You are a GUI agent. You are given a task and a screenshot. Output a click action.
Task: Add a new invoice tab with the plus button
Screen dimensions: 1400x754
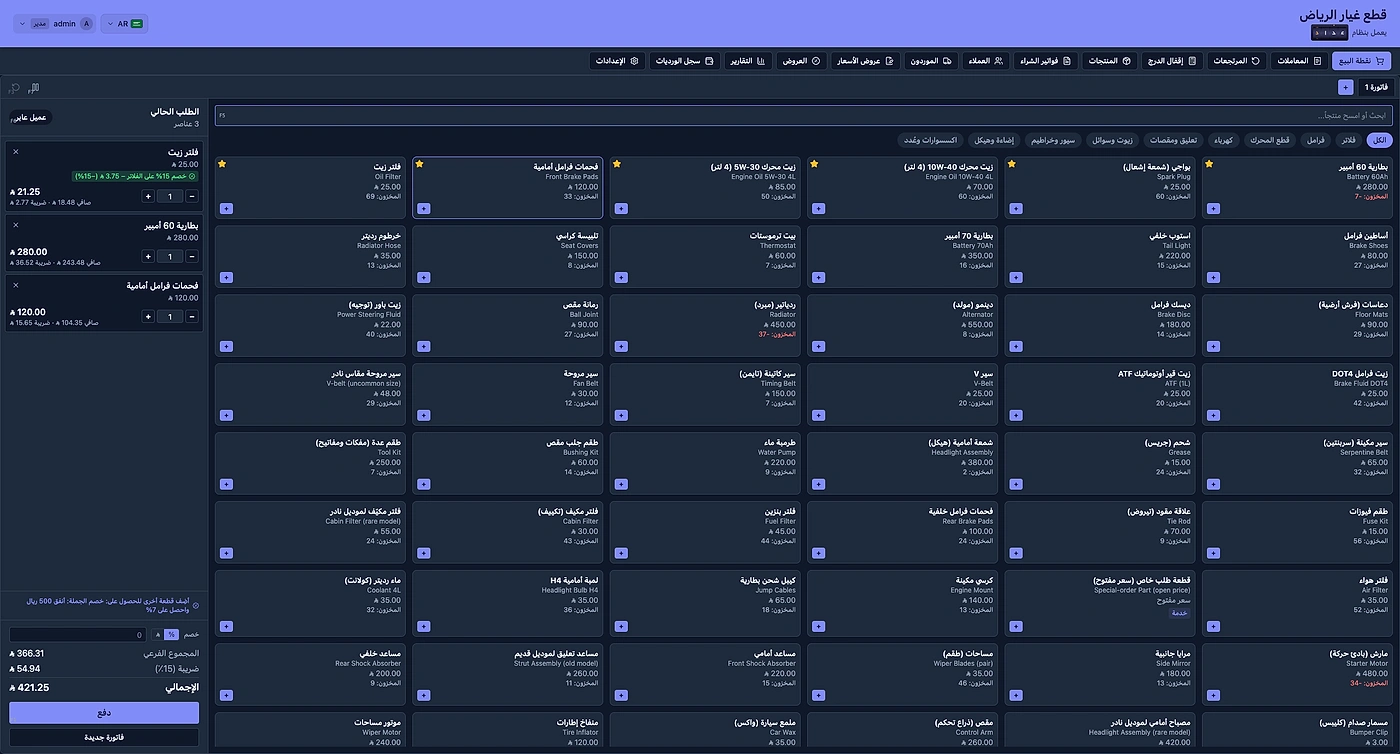coord(1345,87)
